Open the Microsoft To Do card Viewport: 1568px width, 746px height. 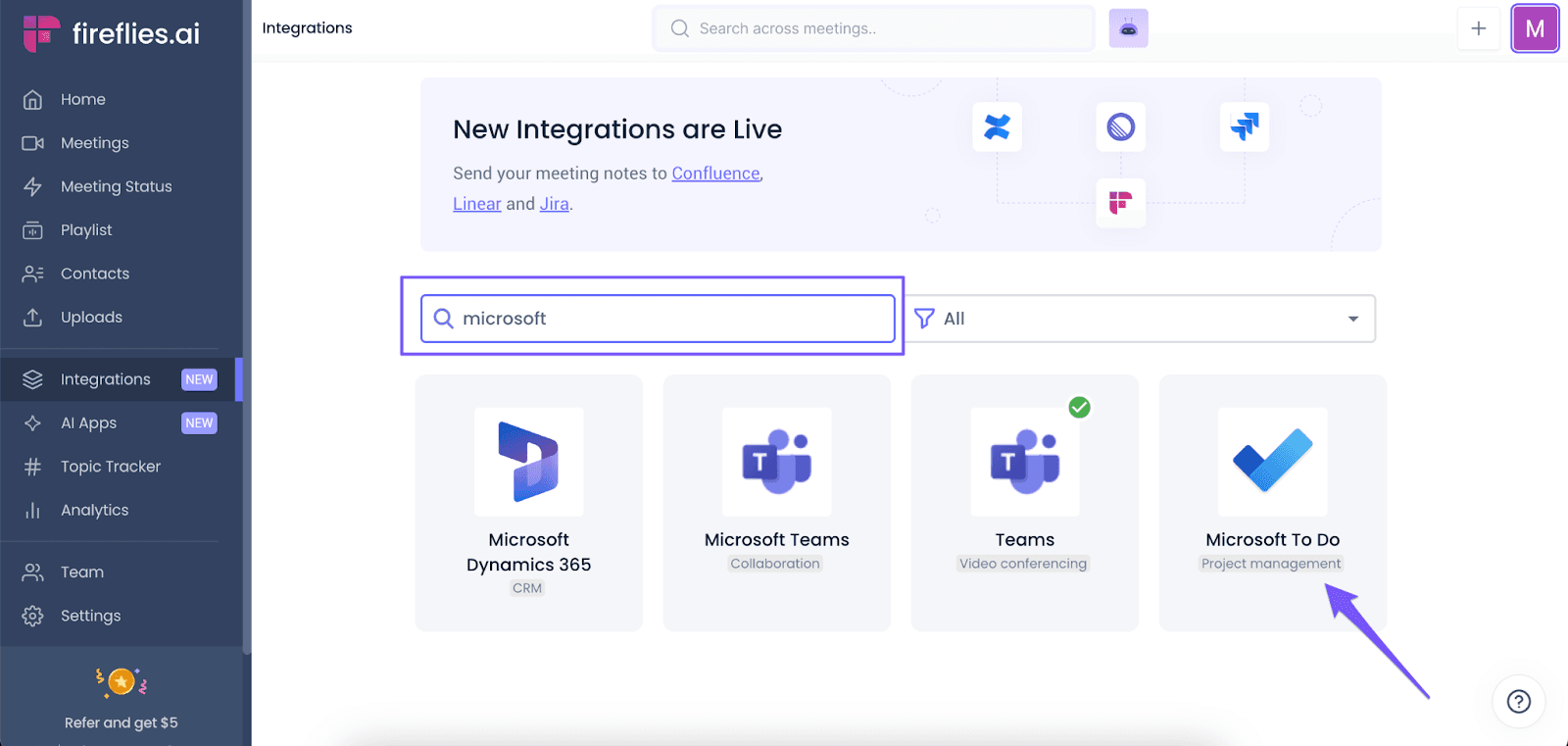tap(1273, 503)
